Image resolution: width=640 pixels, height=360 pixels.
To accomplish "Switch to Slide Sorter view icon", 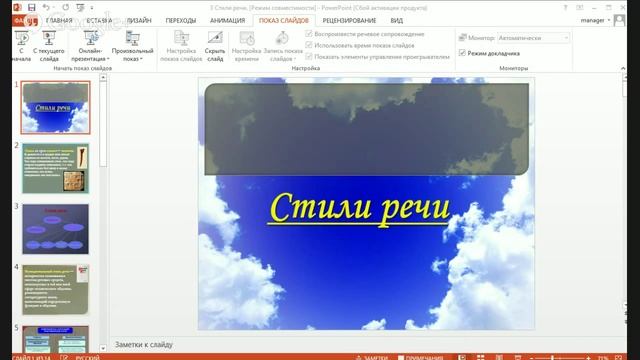I will pyautogui.click(x=481, y=358).
